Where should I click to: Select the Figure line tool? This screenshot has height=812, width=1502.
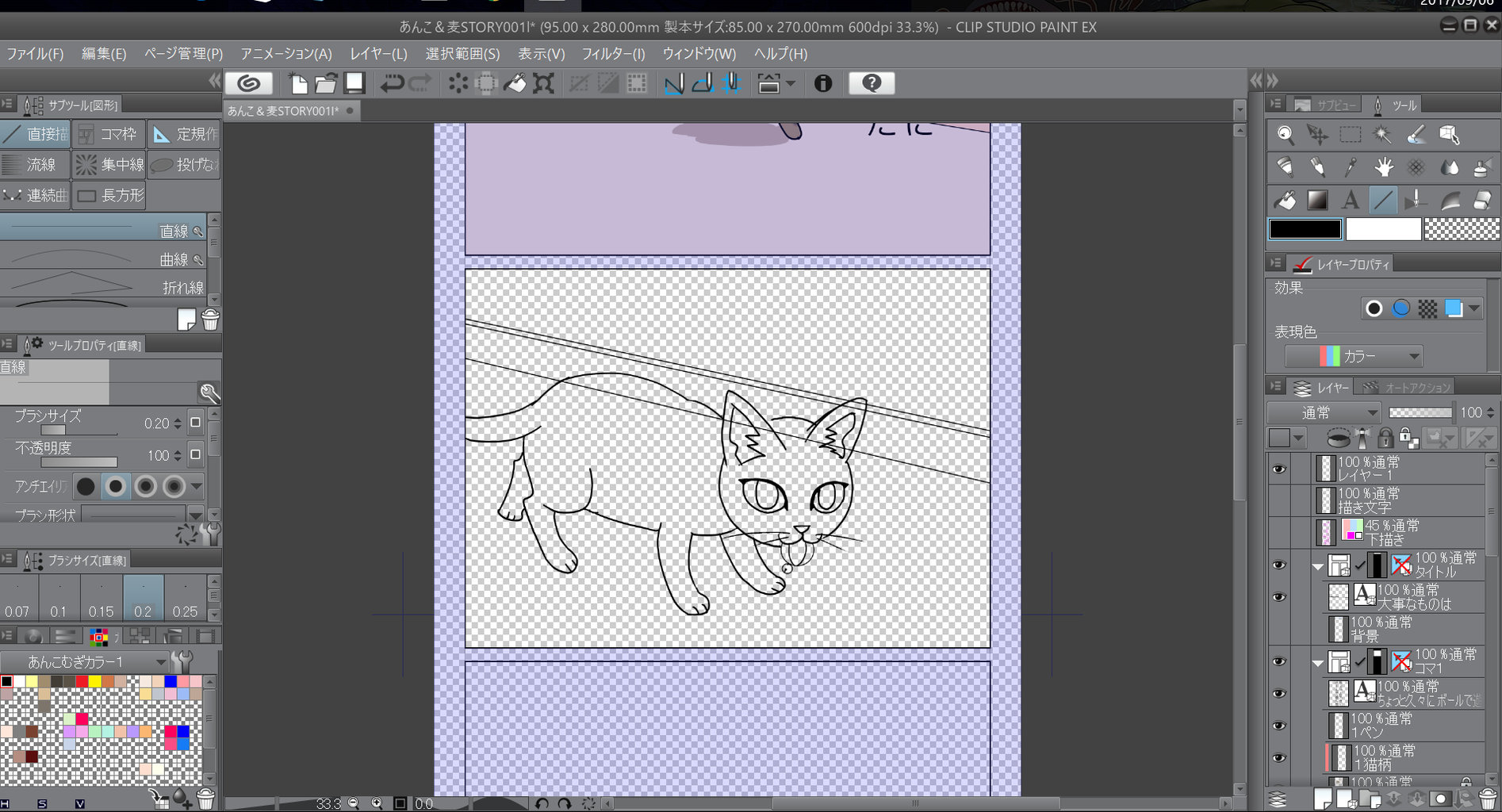tap(1383, 200)
